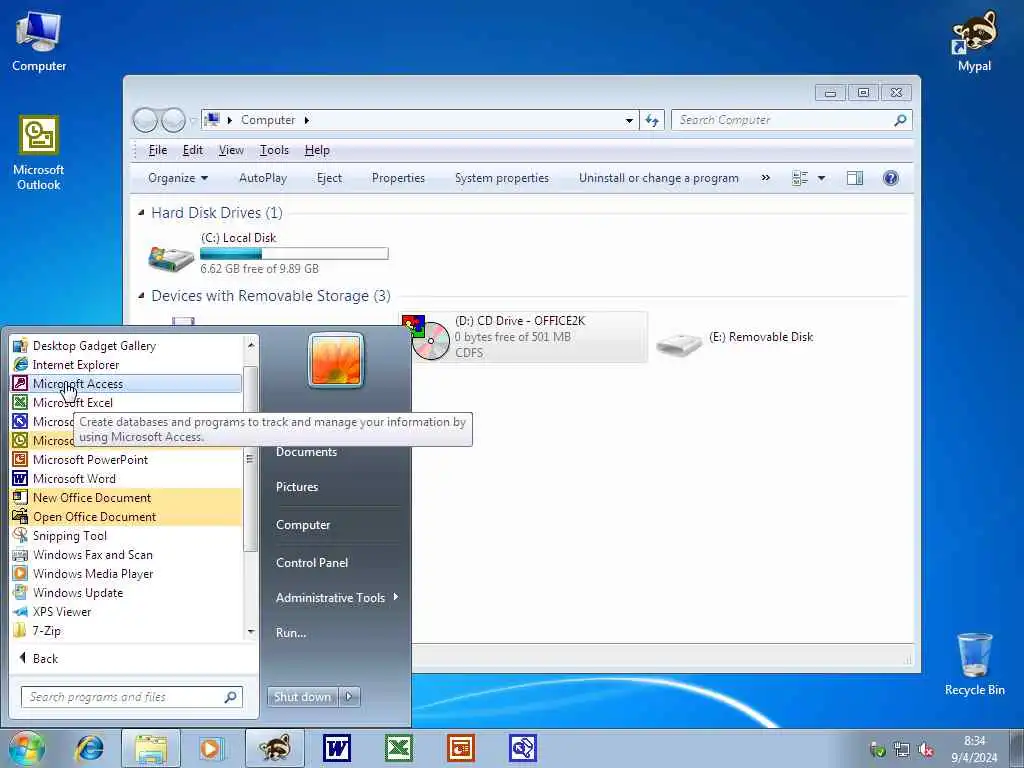
Task: Open Microsoft PowerPoint in the Start menu
Action: click(126, 459)
